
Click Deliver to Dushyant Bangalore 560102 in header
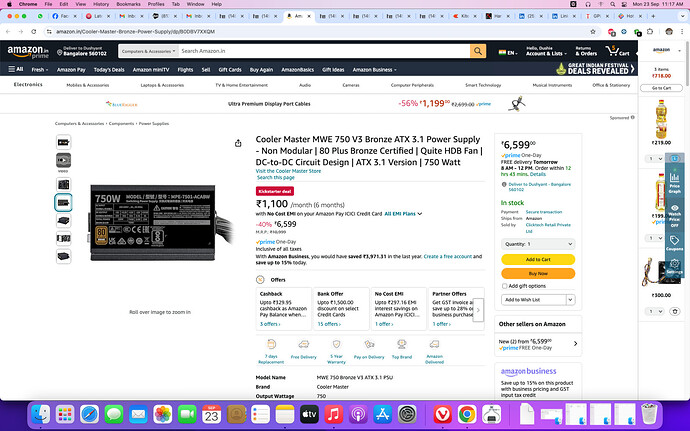pyautogui.click(x=82, y=51)
